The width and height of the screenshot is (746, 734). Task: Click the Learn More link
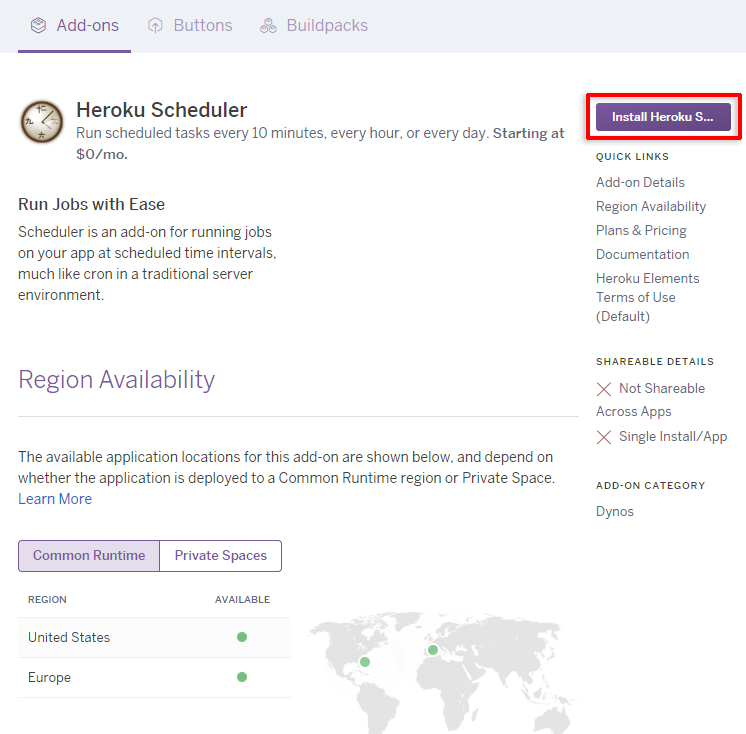(x=55, y=499)
